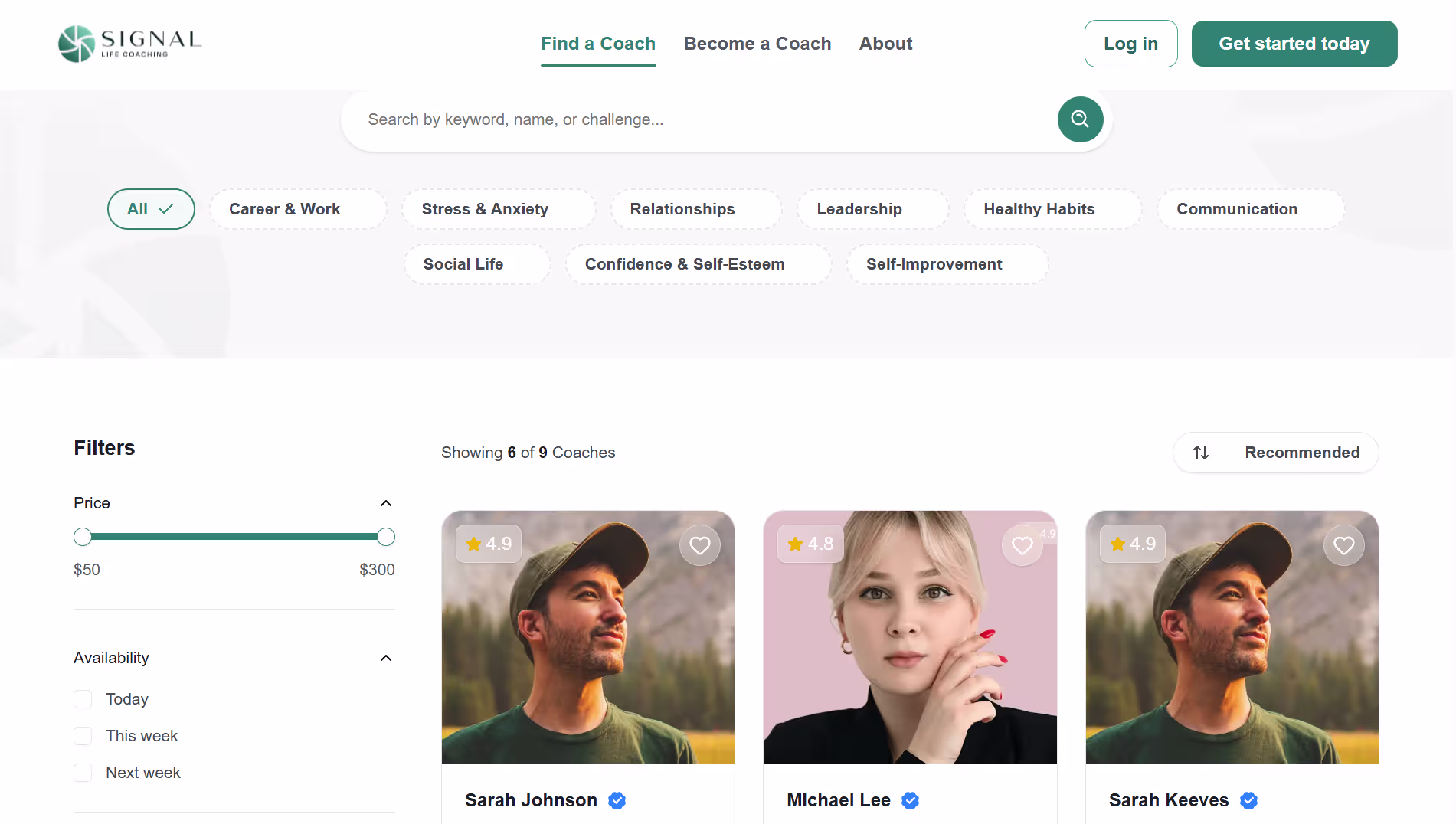Filter by Confidence & Self-Esteem
1456x824 pixels.
point(699,264)
